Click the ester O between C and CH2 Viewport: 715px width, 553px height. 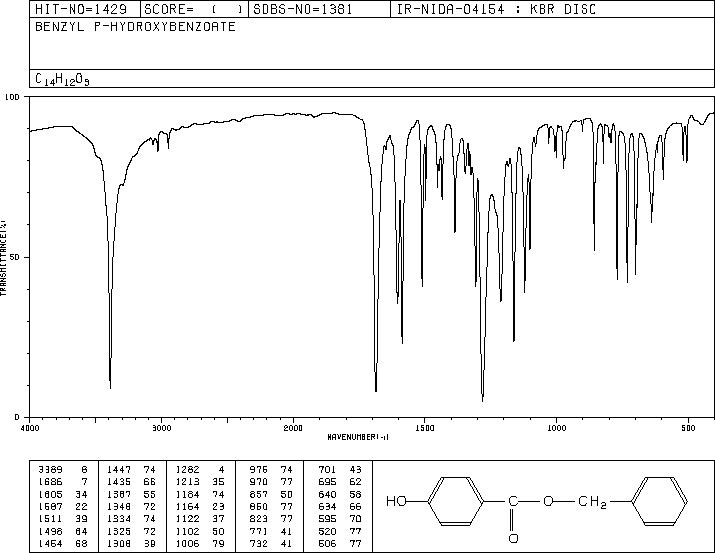[x=548, y=501]
